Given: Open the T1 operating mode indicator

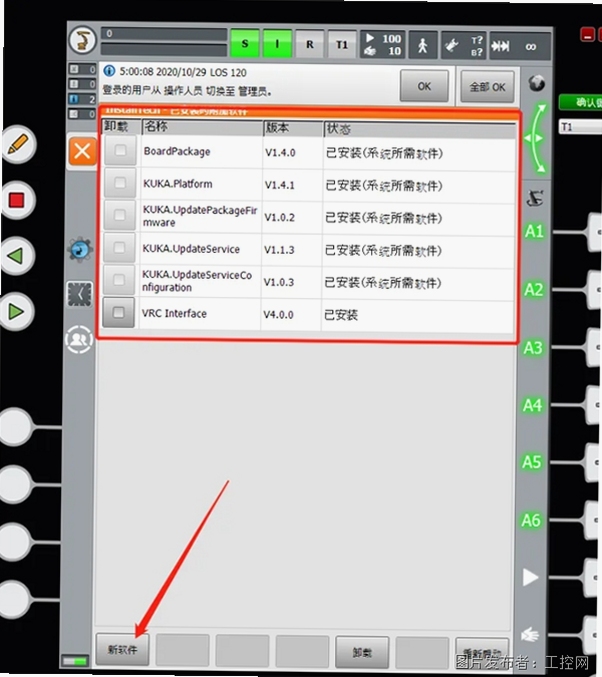Looking at the screenshot, I should [342, 44].
